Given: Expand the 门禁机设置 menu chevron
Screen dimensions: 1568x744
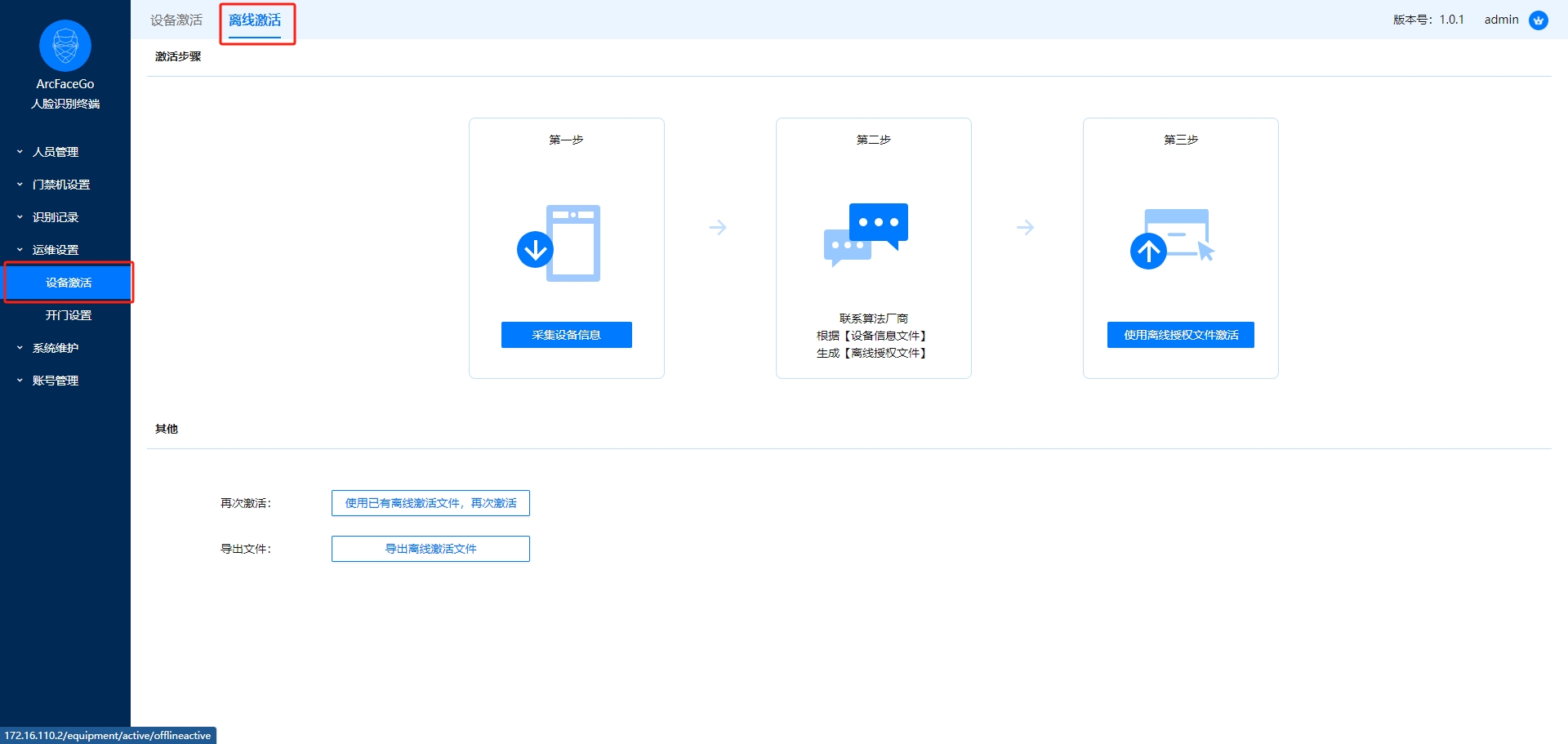Looking at the screenshot, I should 20,185.
